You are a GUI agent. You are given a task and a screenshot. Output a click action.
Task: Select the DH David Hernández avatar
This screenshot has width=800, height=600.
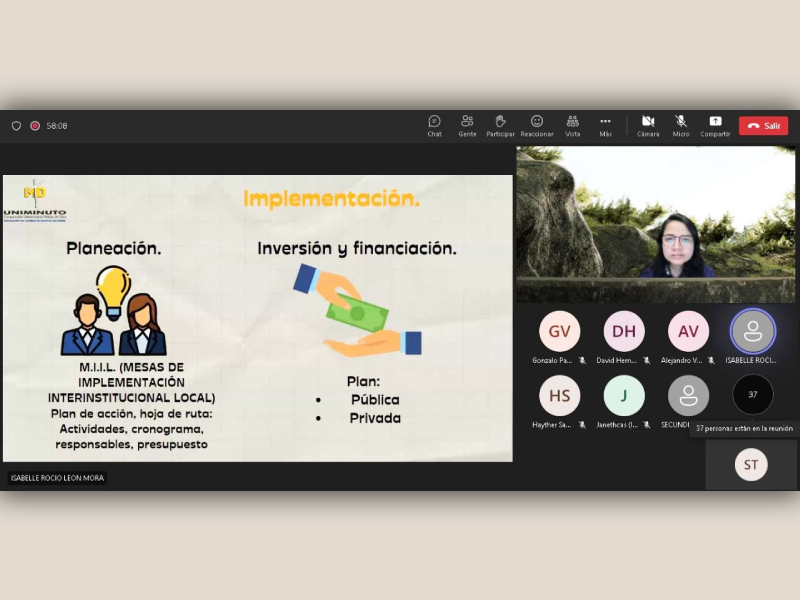tap(624, 332)
